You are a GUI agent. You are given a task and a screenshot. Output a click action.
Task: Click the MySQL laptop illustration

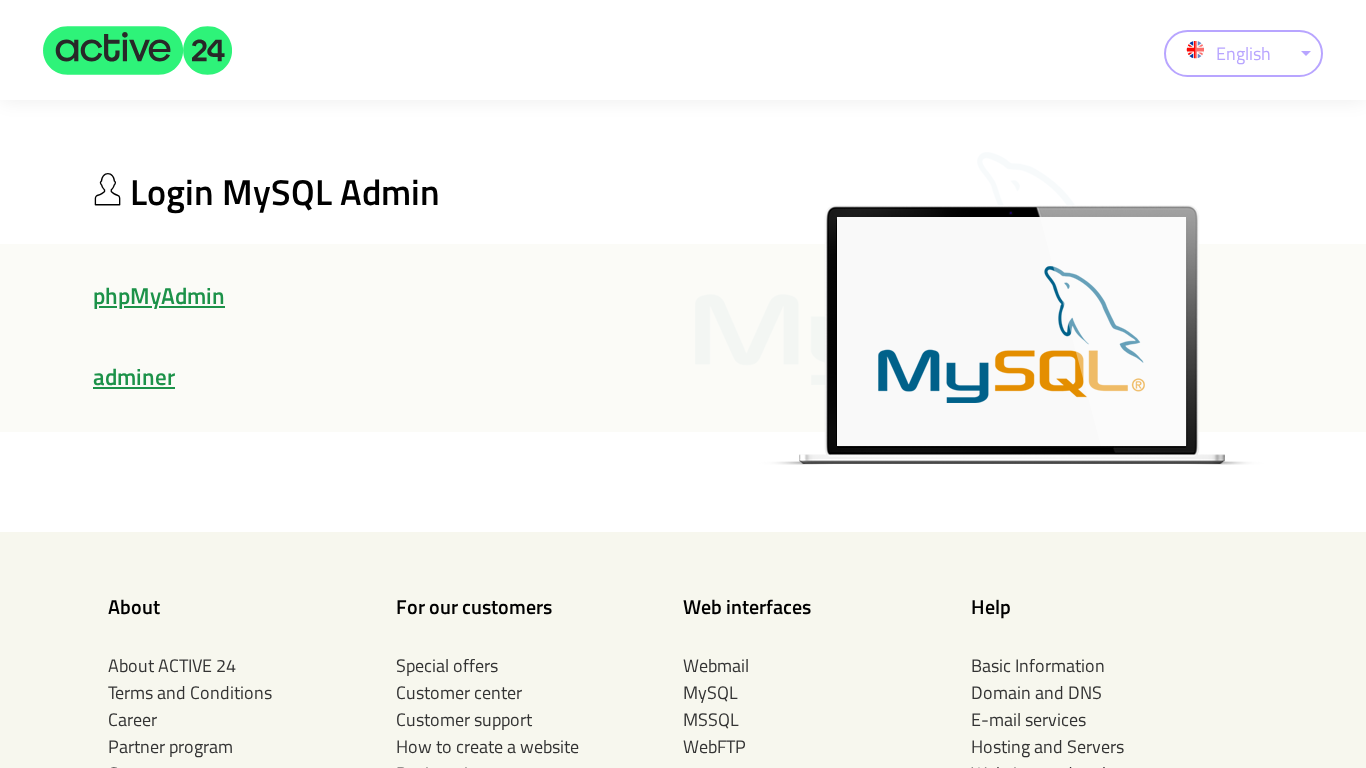pos(1011,335)
